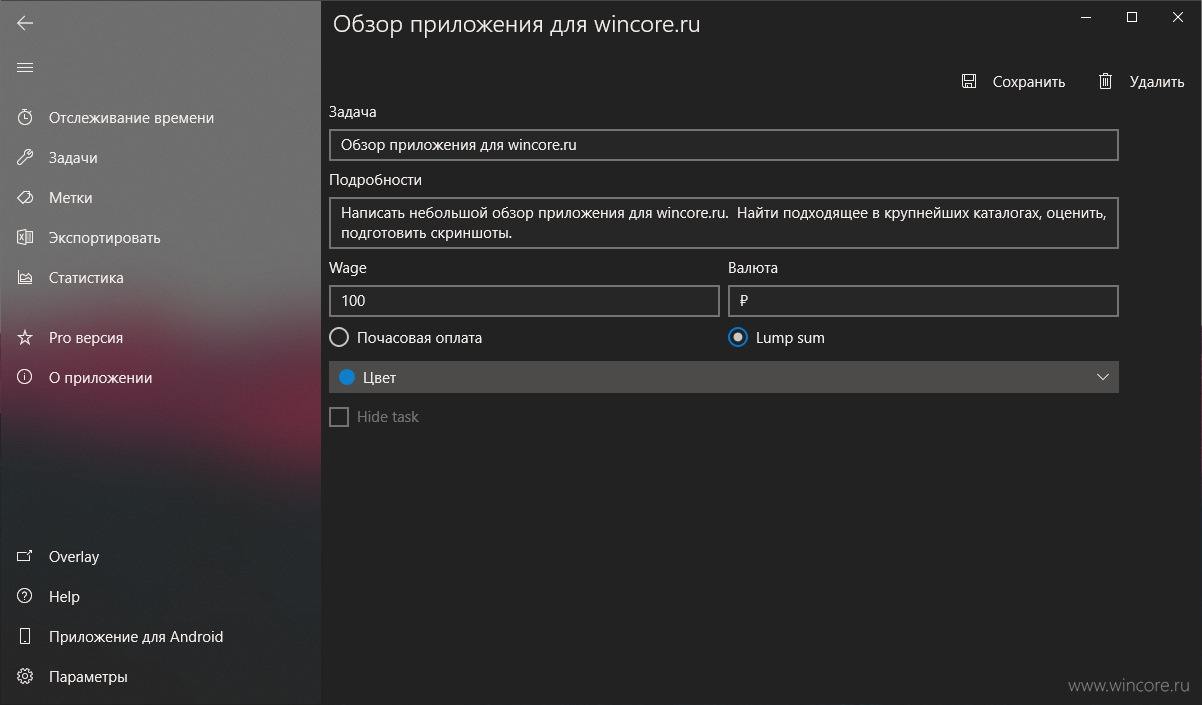Open the Help menu entry
This screenshot has height=705, width=1202.
click(x=64, y=596)
